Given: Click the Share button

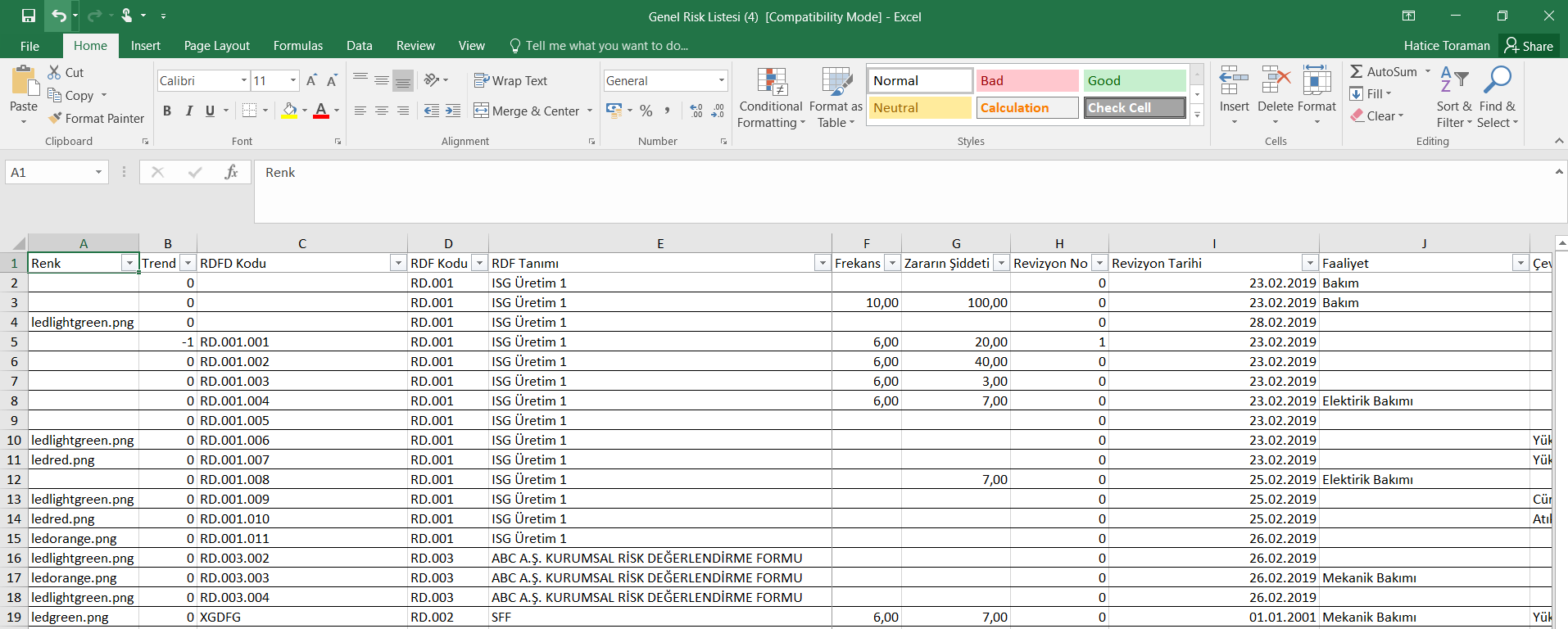Looking at the screenshot, I should (1529, 46).
